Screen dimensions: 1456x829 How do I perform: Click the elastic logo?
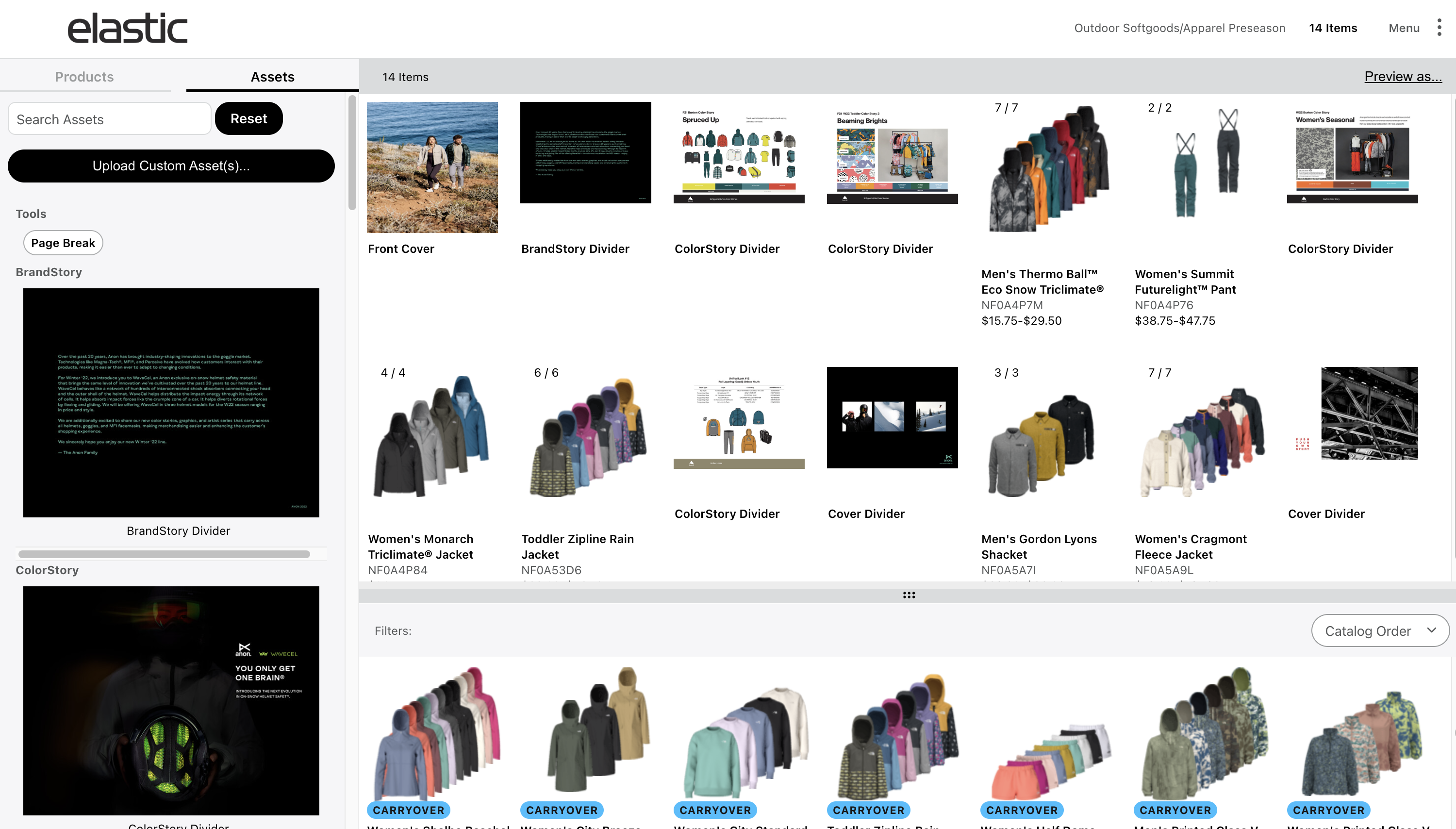(128, 29)
